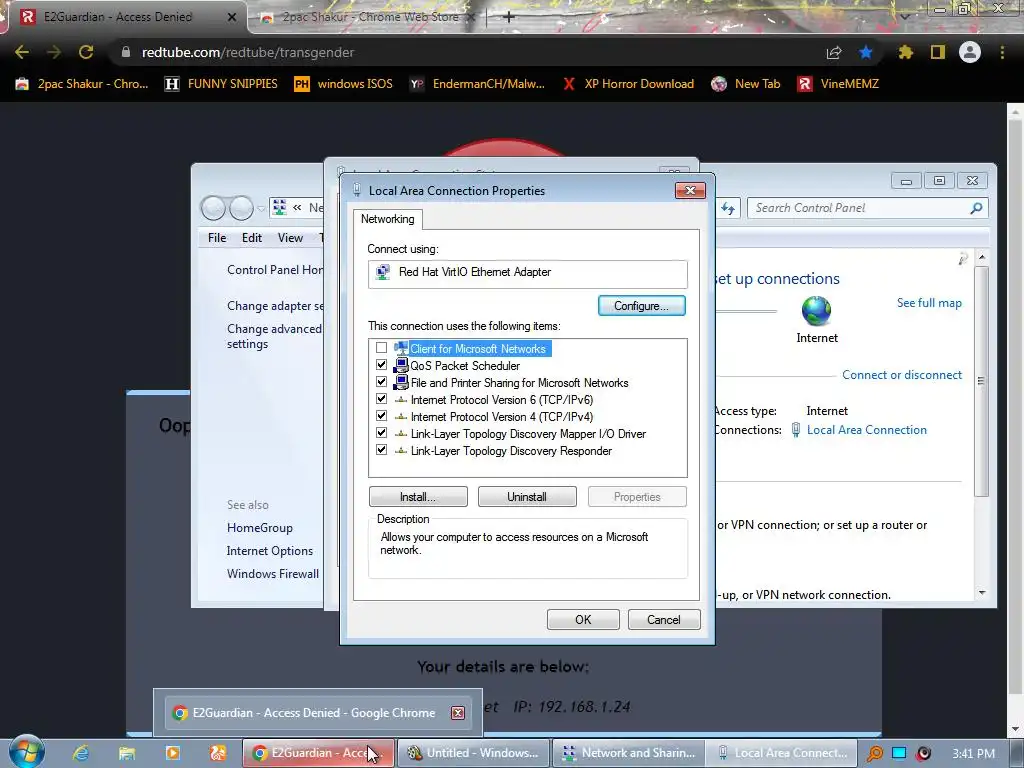This screenshot has width=1024, height=768.
Task: Open Windows Media Player taskbar icon
Action: (172, 753)
